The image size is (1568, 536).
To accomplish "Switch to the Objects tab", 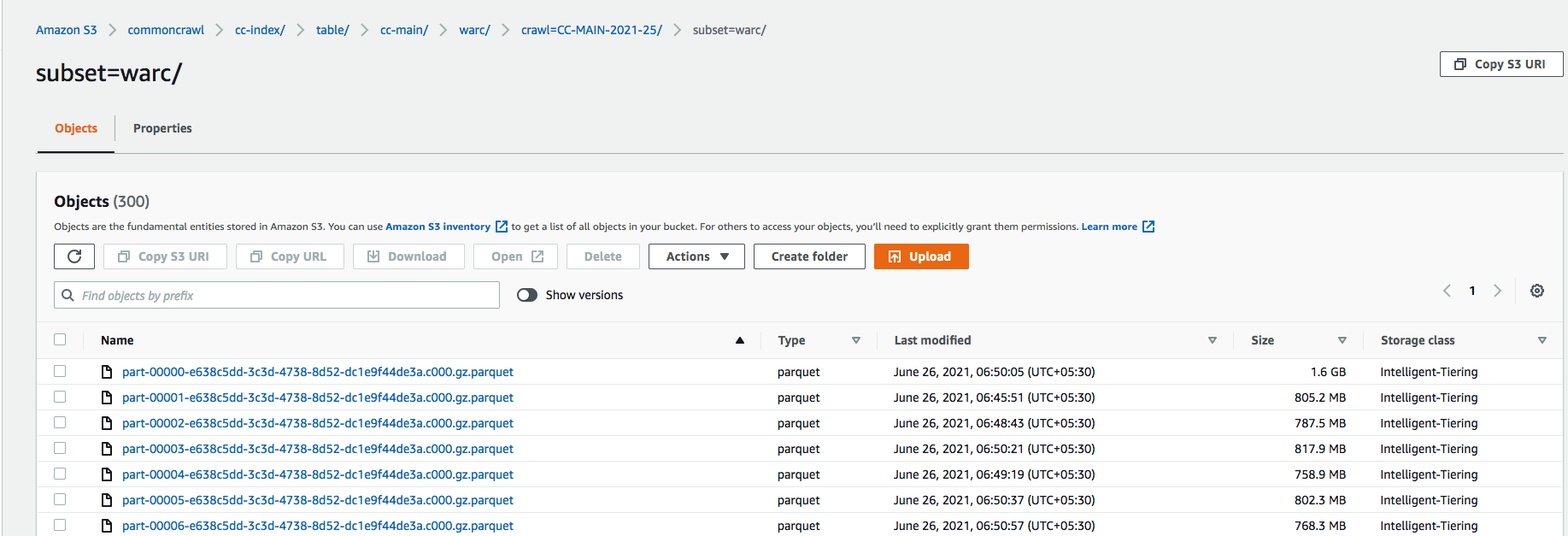I will (x=76, y=128).
